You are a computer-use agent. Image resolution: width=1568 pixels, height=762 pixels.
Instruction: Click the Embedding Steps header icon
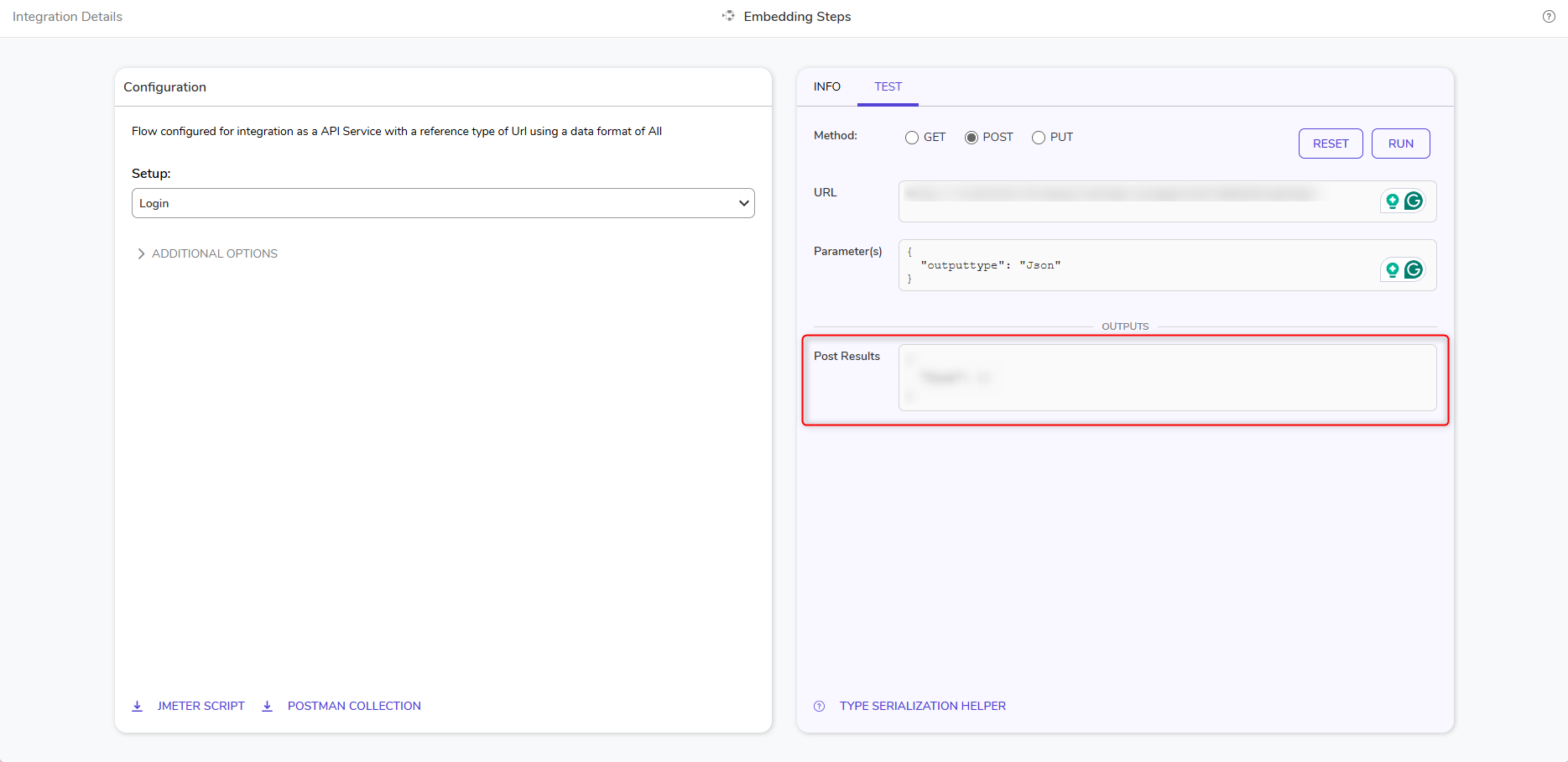point(728,16)
